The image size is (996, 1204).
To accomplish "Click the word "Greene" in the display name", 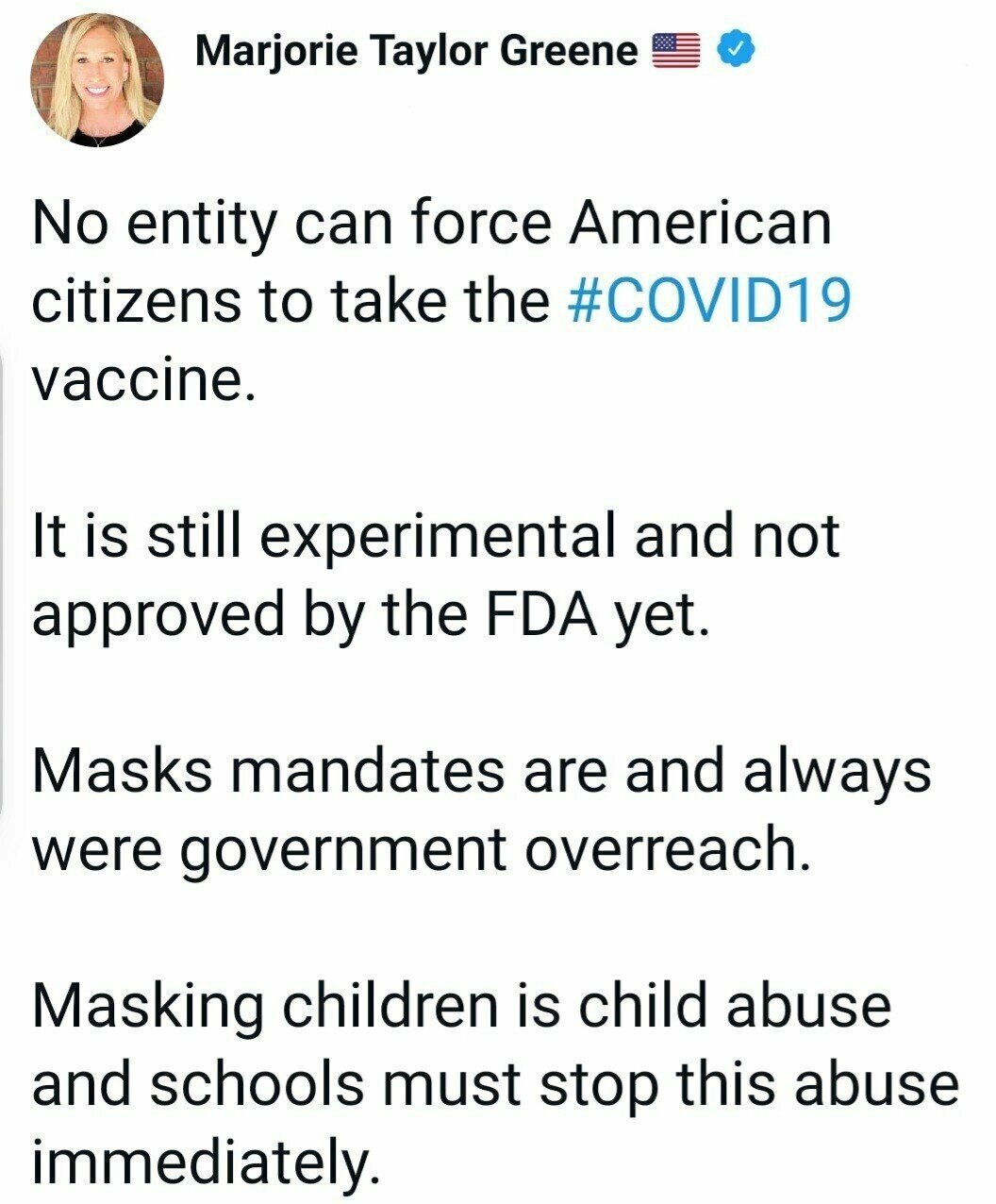I will 569,50.
